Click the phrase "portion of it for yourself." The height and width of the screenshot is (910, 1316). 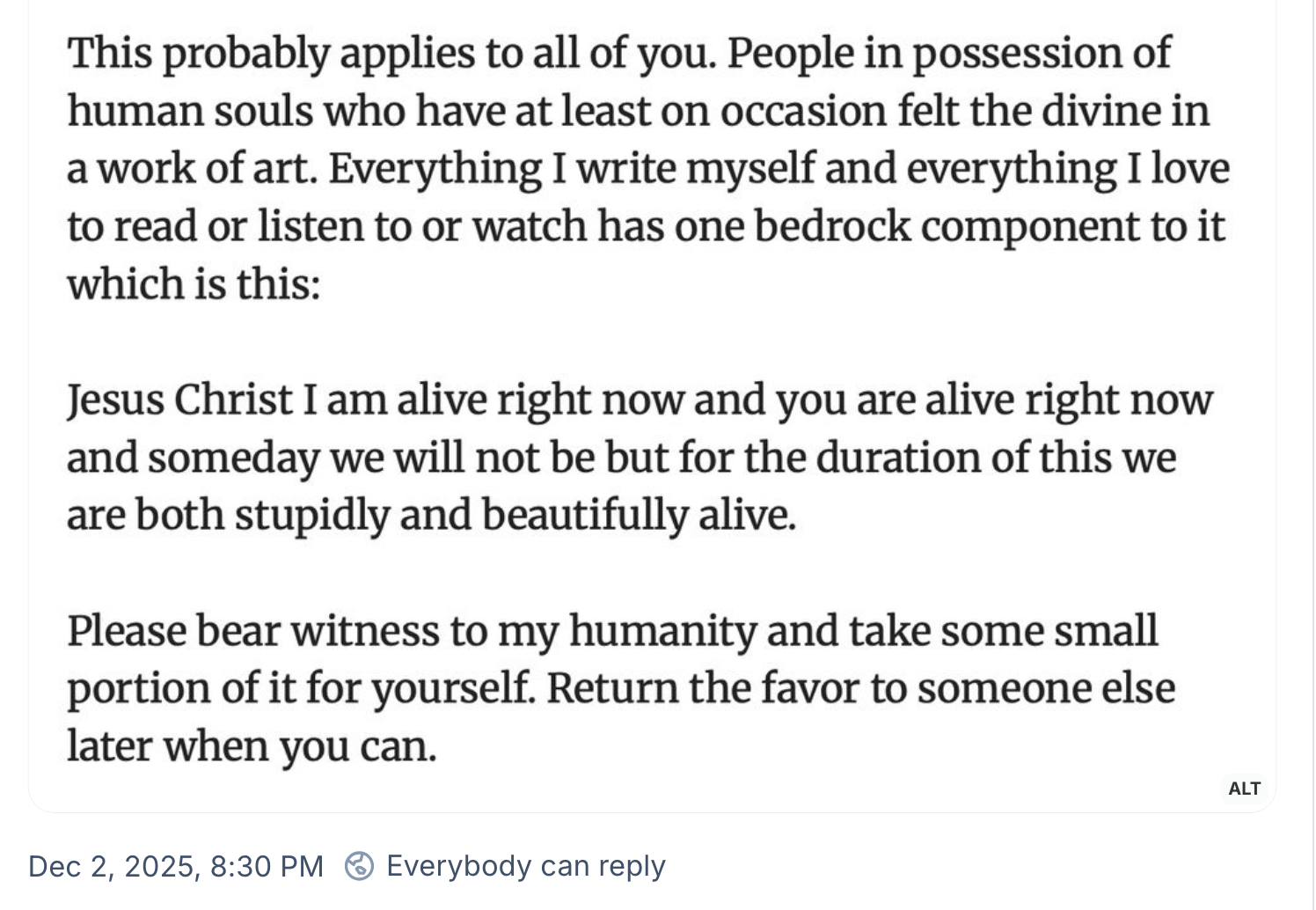[301, 689]
